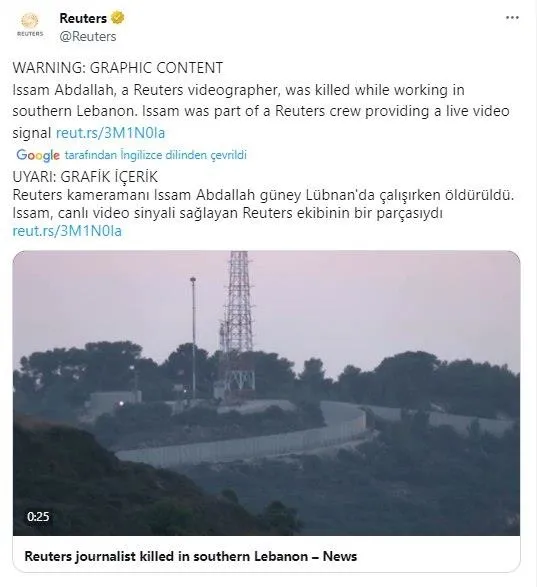The height and width of the screenshot is (587, 537).
Task: Open the Reuters display name
Action: coord(83,18)
